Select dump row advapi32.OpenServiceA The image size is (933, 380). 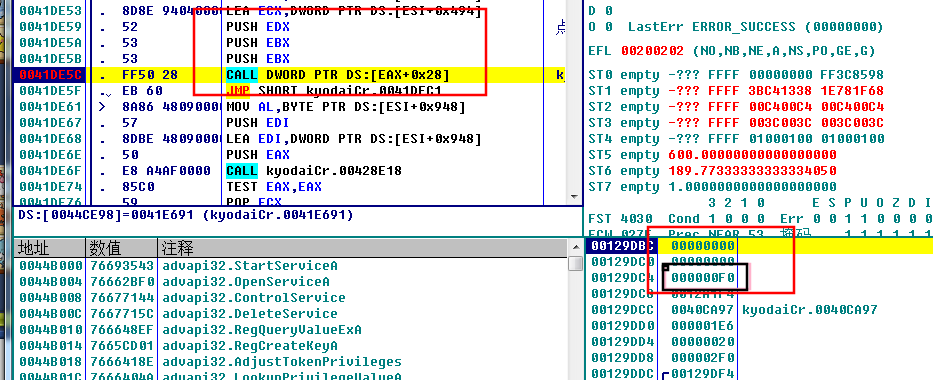click(246, 281)
